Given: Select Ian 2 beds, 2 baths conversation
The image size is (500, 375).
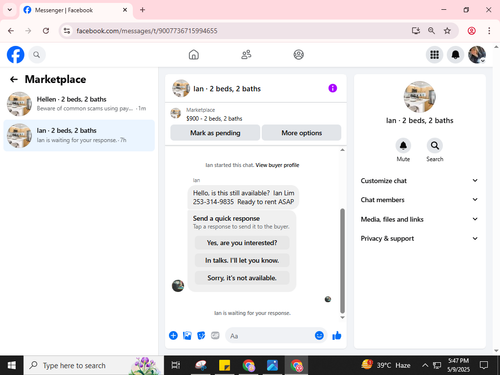Looking at the screenshot, I should (x=79, y=135).
